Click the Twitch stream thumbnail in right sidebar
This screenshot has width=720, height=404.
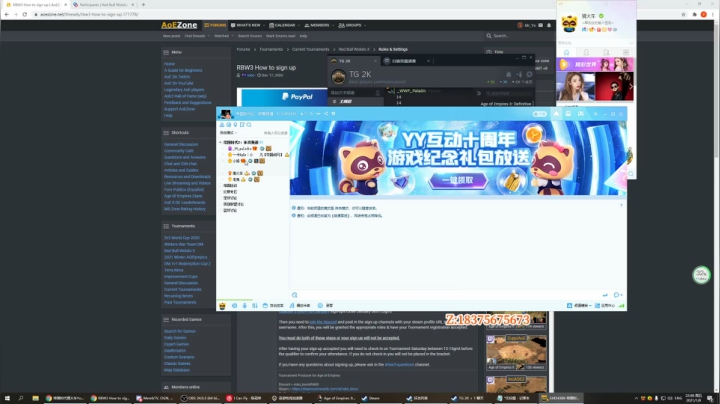tap(516, 352)
